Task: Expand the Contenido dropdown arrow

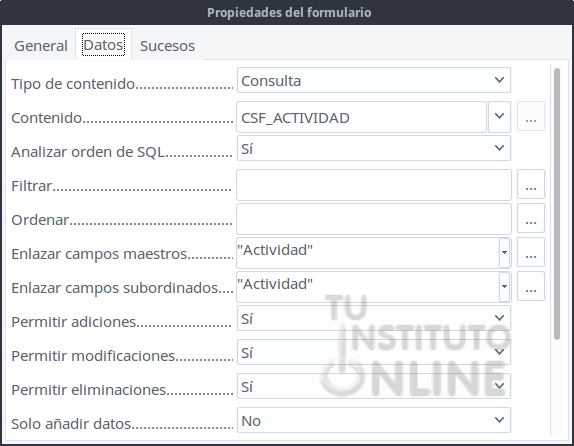Action: pyautogui.click(x=499, y=117)
